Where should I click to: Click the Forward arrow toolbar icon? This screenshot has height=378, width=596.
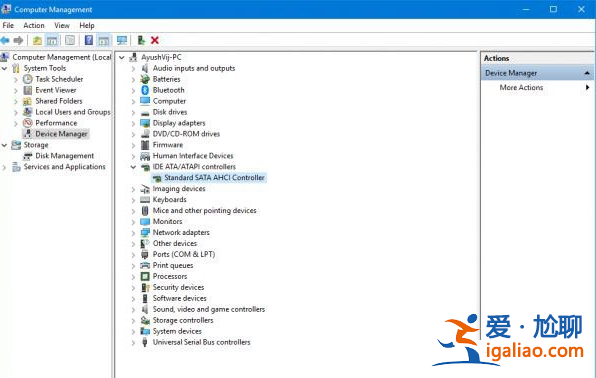[x=18, y=40]
